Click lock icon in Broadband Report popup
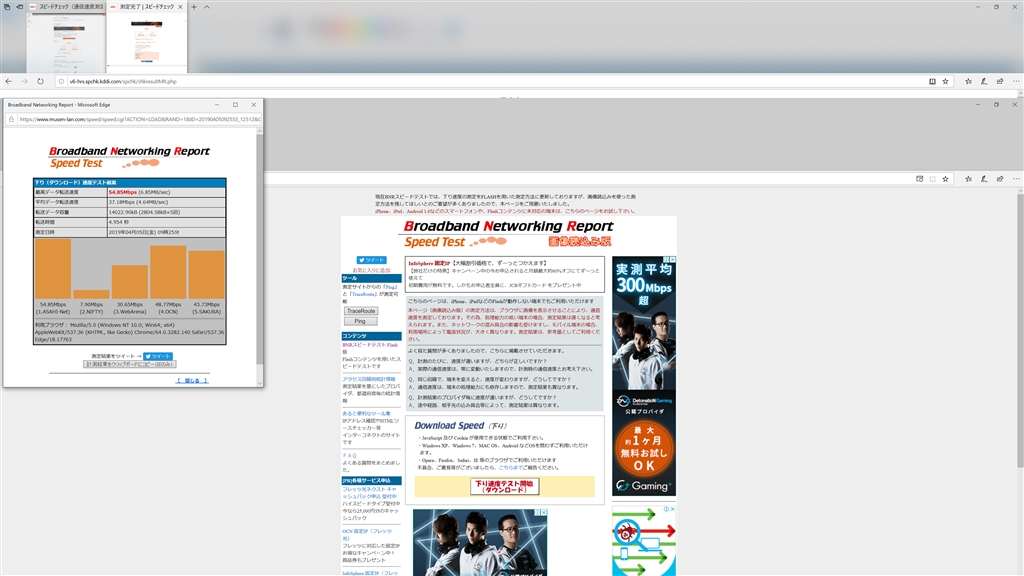This screenshot has height=576, width=1024. click(11, 119)
